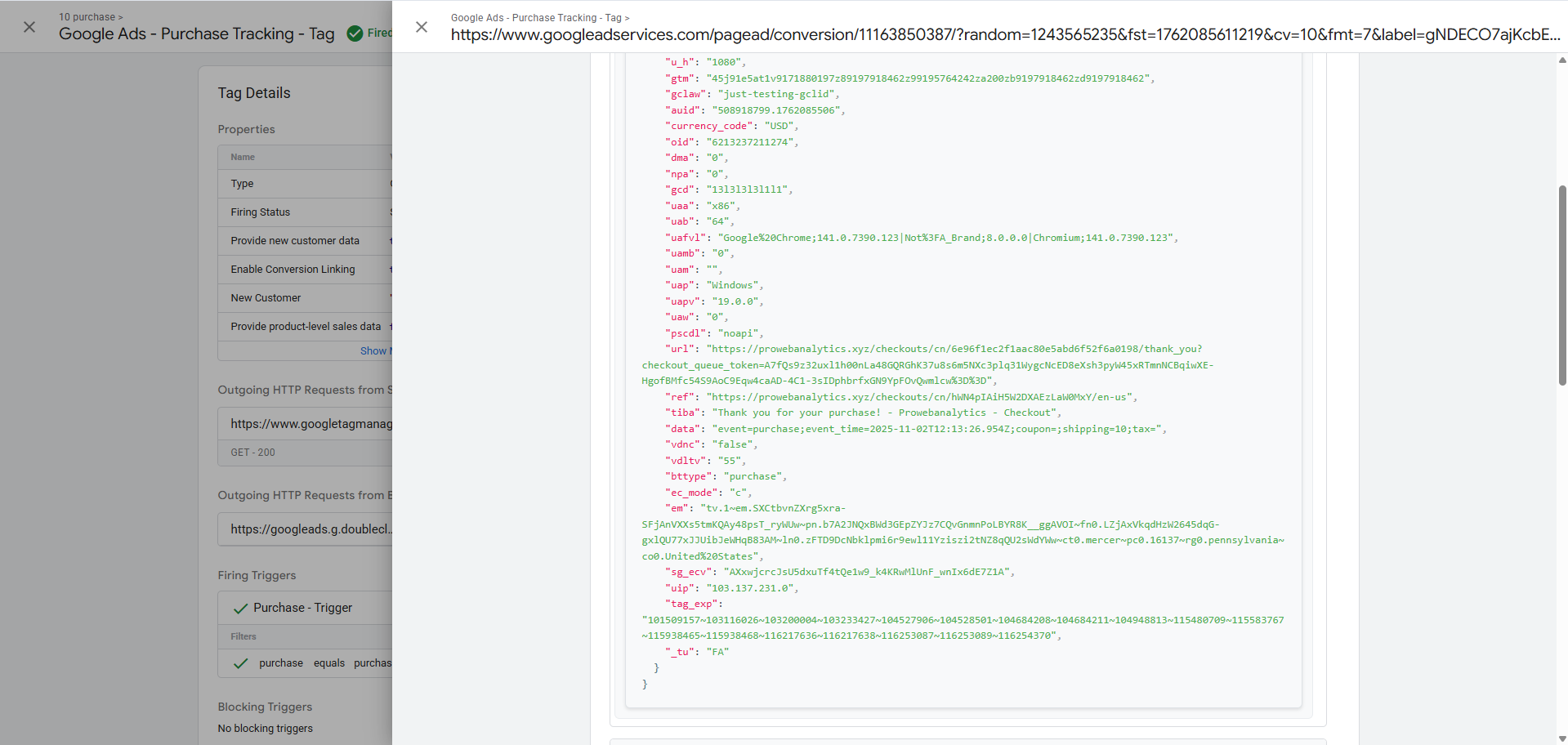
Task: Close the Tag details panel on left
Action: click(29, 27)
